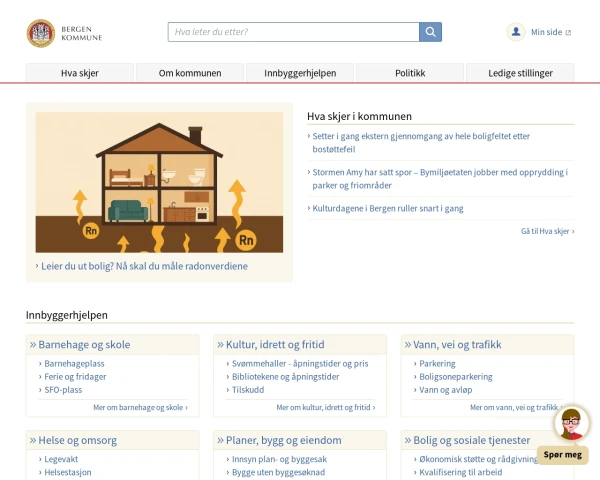Open the Barnehageplass link

pos(74,364)
